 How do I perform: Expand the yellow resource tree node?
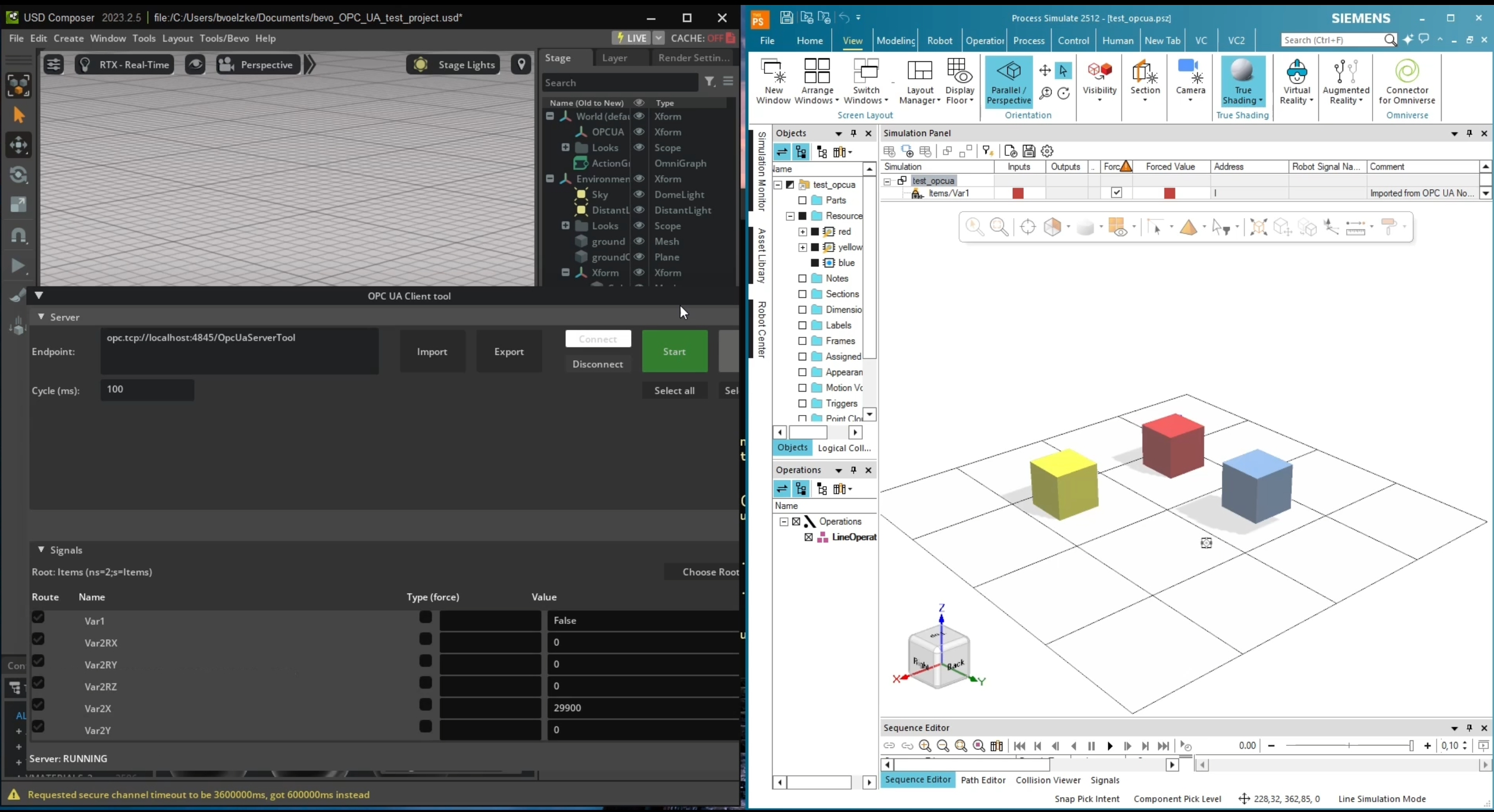[803, 247]
